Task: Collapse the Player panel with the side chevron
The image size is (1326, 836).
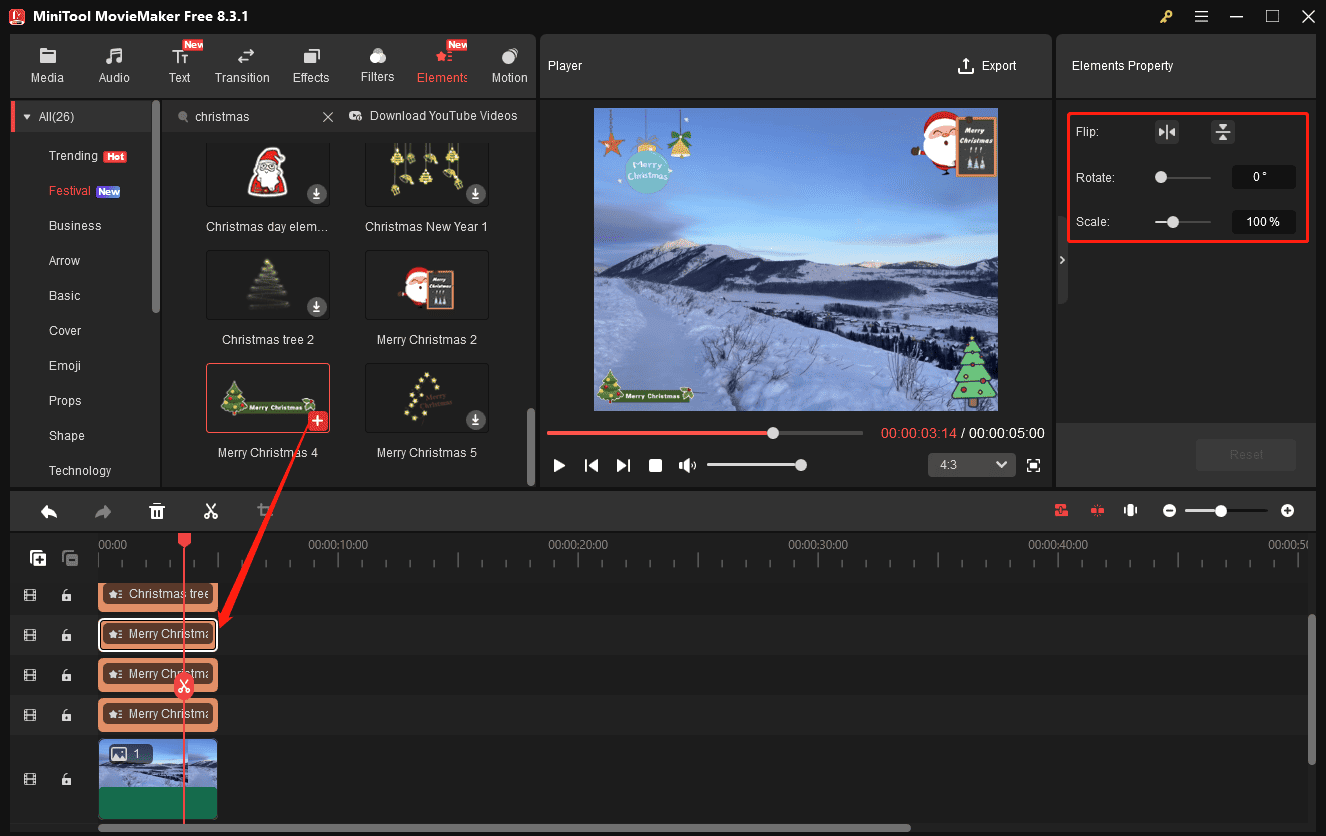Action: 1062,258
